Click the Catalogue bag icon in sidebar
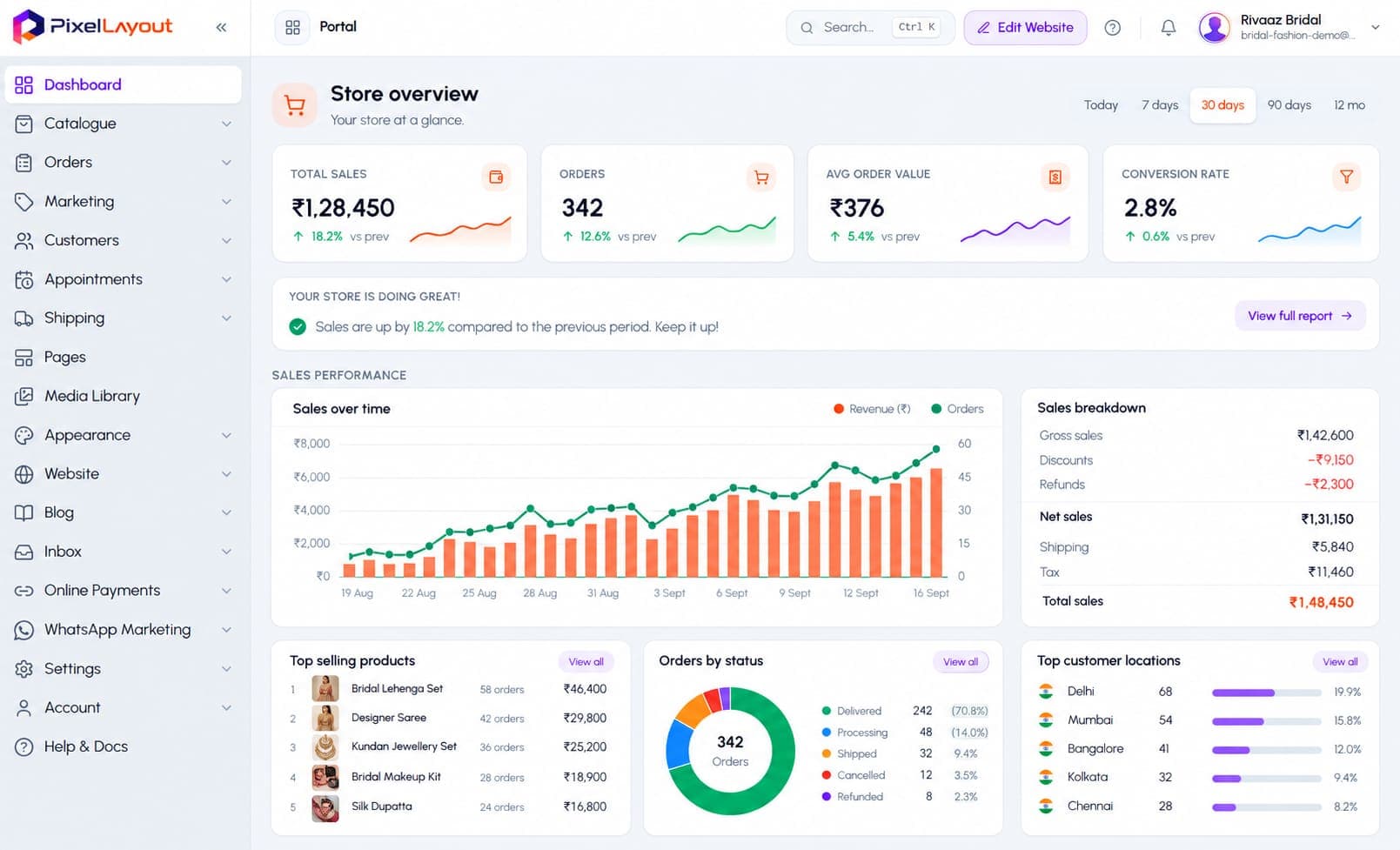The height and width of the screenshot is (850, 1400). [x=24, y=124]
